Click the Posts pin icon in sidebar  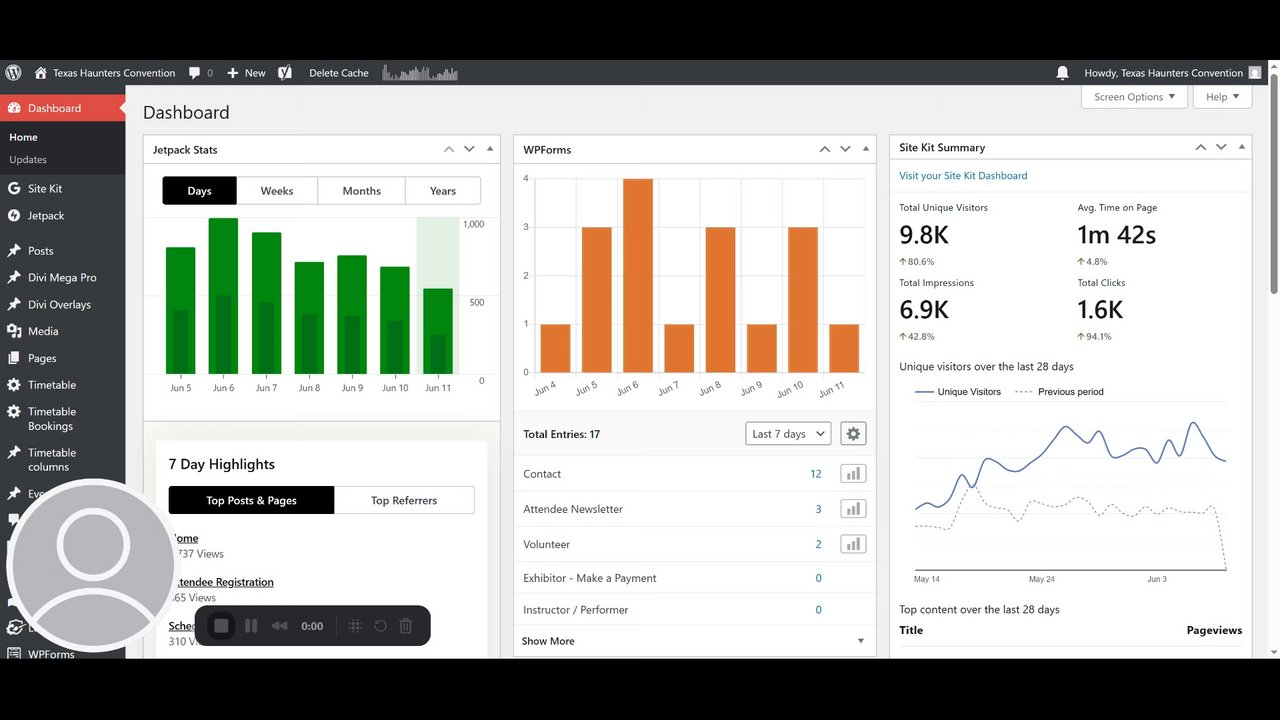pos(14,251)
